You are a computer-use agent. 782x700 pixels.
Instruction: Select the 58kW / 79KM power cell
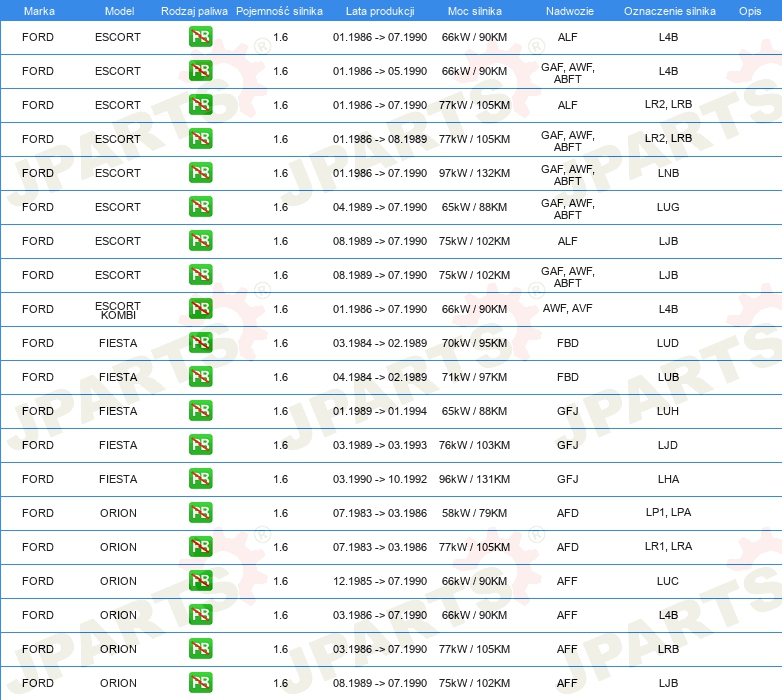click(x=474, y=513)
